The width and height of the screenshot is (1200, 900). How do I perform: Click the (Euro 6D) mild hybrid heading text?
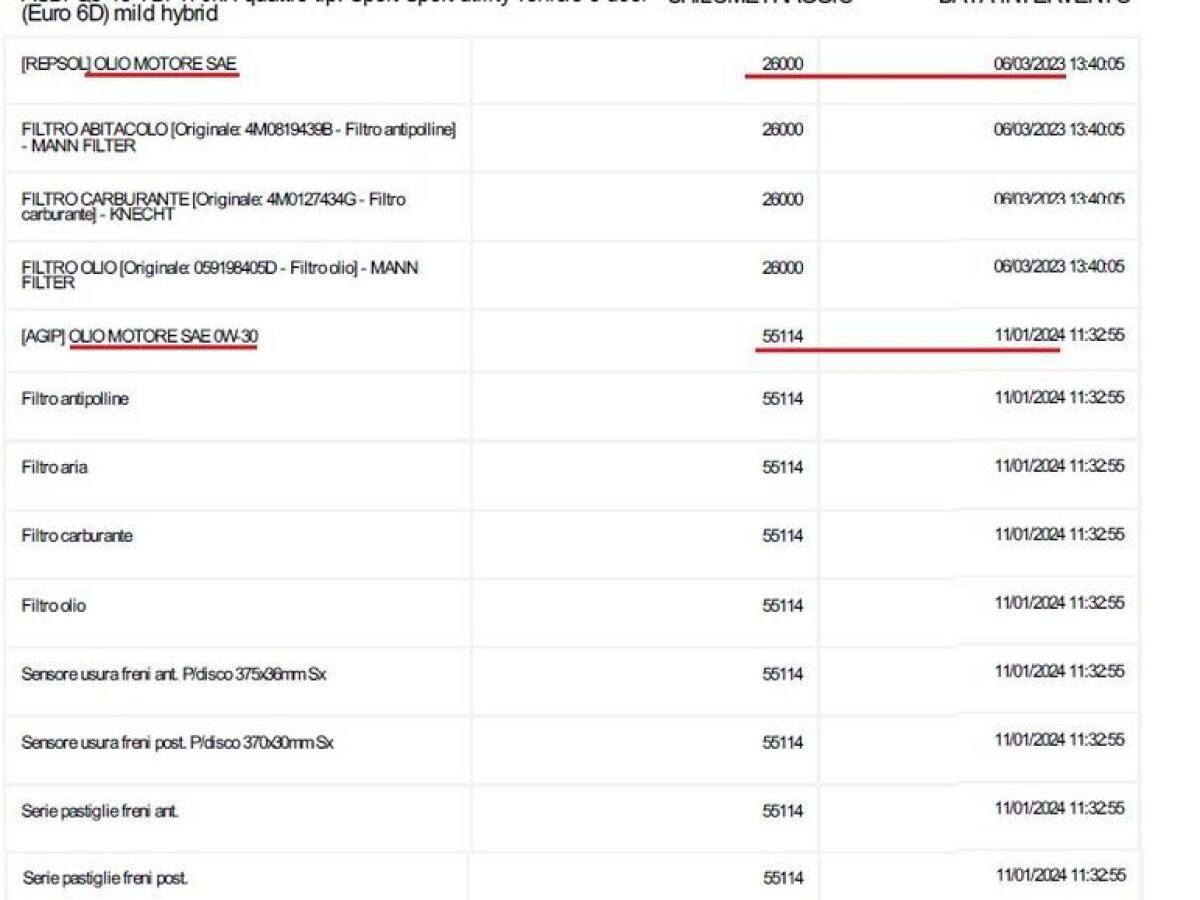pos(119,15)
